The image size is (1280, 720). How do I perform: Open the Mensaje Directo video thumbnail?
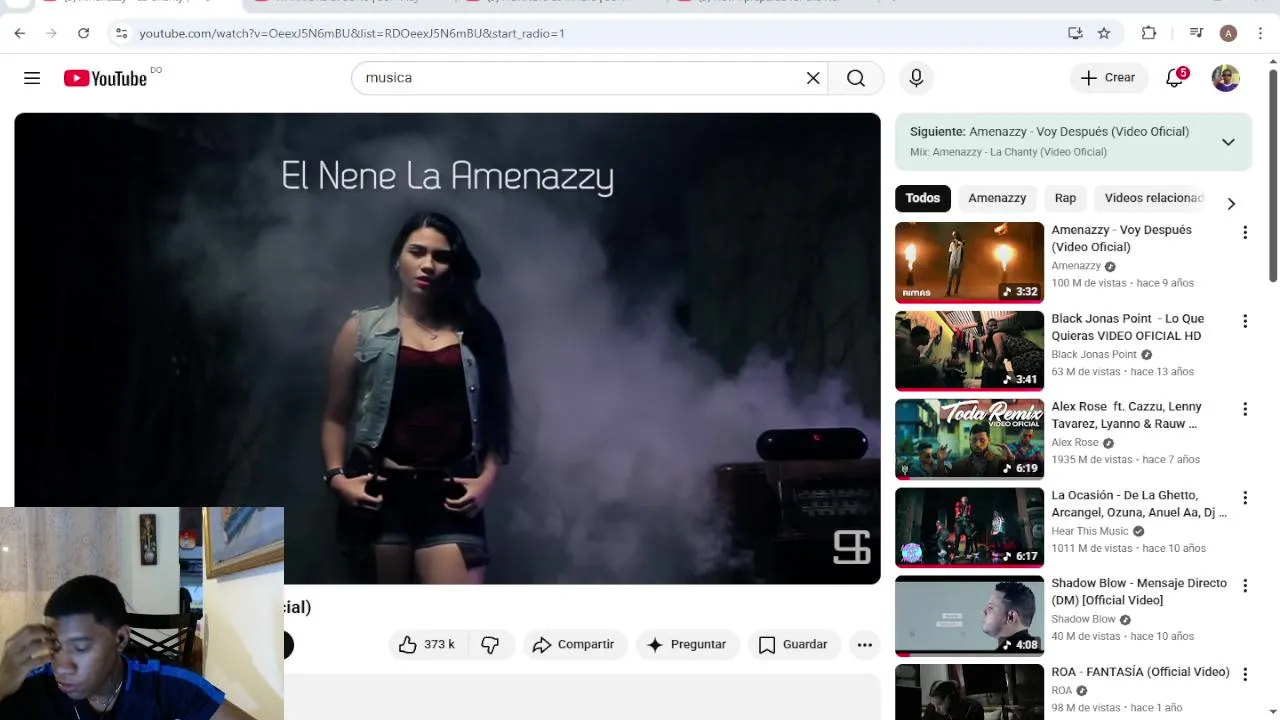[969, 616]
